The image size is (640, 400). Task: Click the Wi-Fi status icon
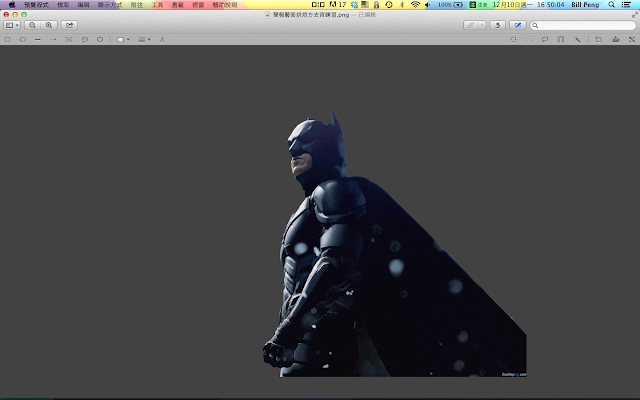click(415, 5)
